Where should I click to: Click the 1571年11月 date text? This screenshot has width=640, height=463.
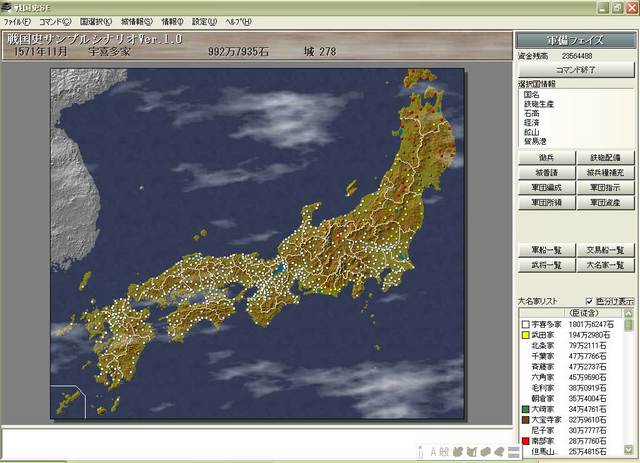point(40,52)
